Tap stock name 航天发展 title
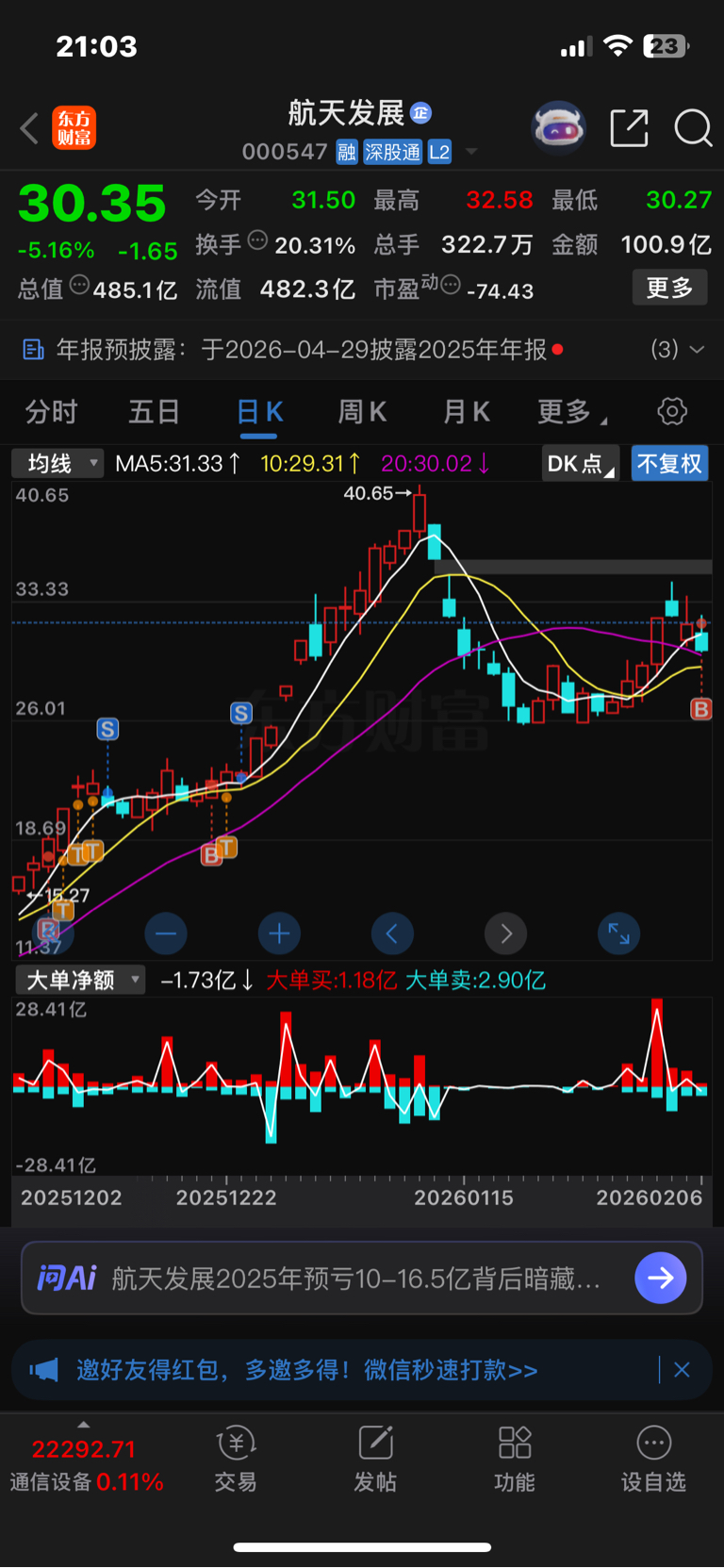 (346, 113)
